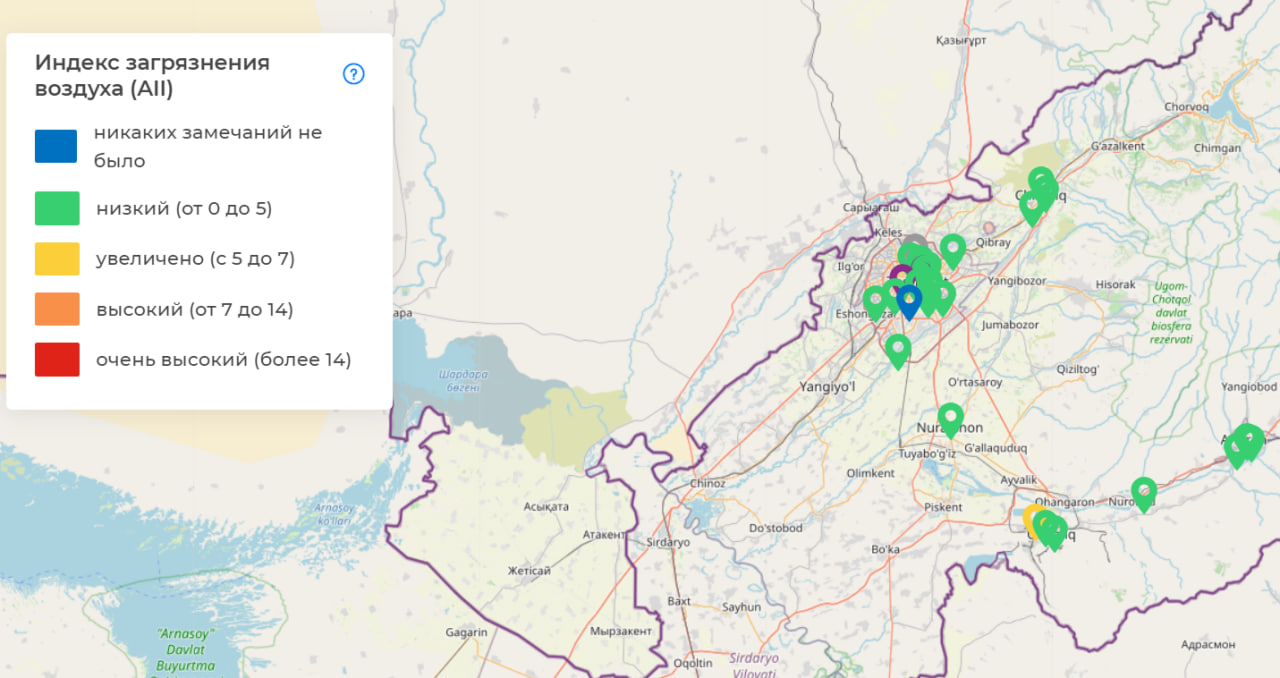Viewport: 1280px width, 678px height.
Task: Open the green marker at Nurobod
Action: pos(1144,491)
